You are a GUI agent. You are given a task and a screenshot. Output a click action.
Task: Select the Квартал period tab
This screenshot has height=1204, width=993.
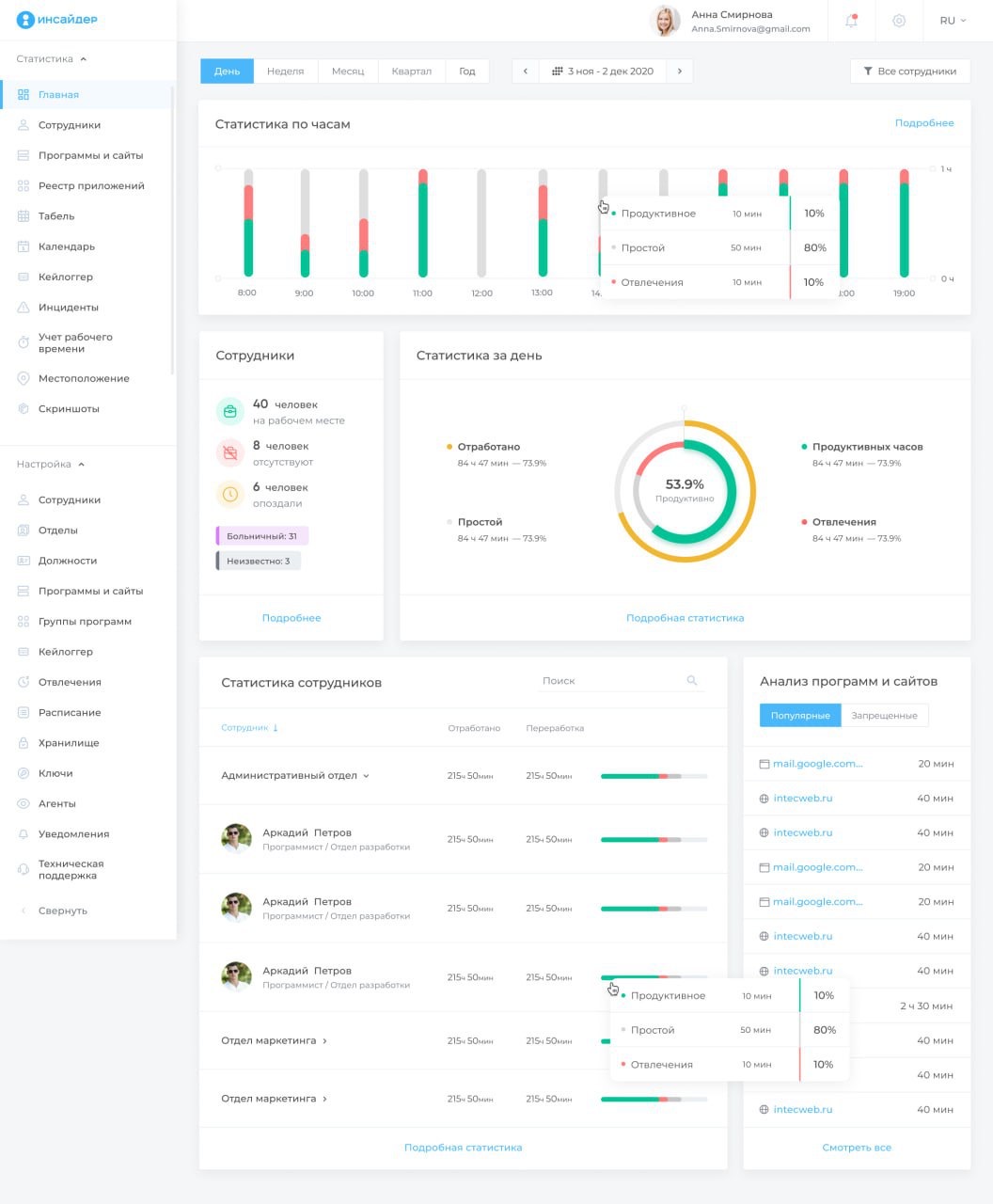411,71
